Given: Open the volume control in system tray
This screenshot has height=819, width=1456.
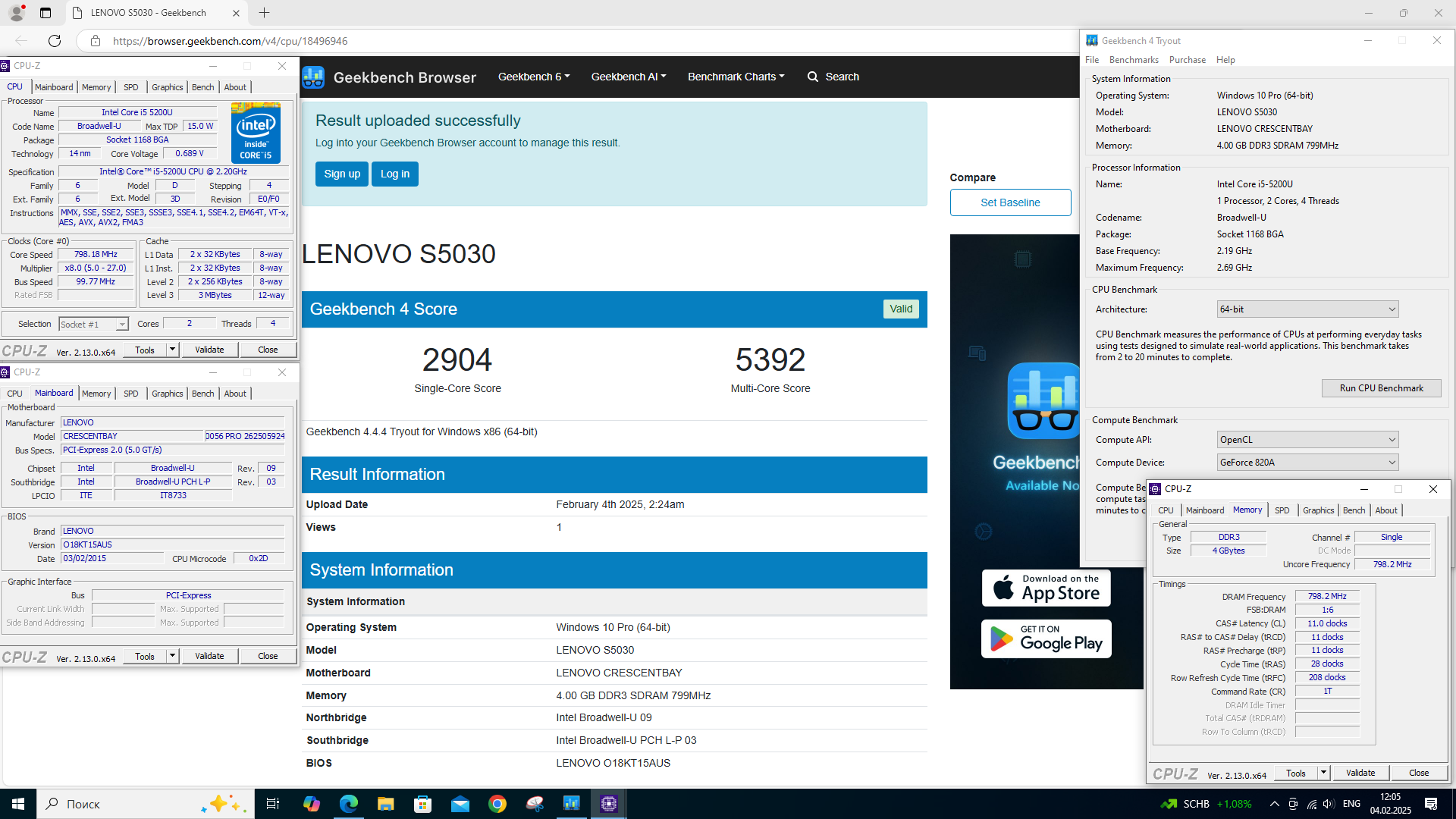Looking at the screenshot, I should [1329, 804].
